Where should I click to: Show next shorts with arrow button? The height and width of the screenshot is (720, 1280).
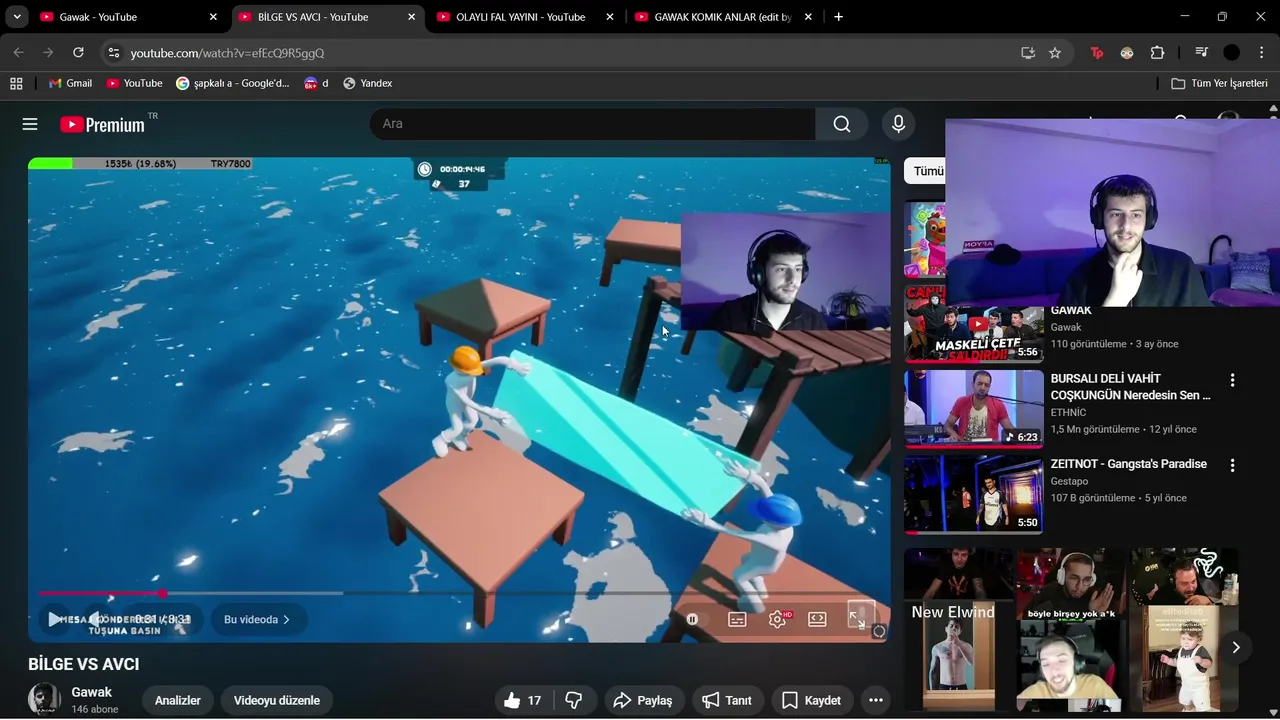click(x=1236, y=647)
